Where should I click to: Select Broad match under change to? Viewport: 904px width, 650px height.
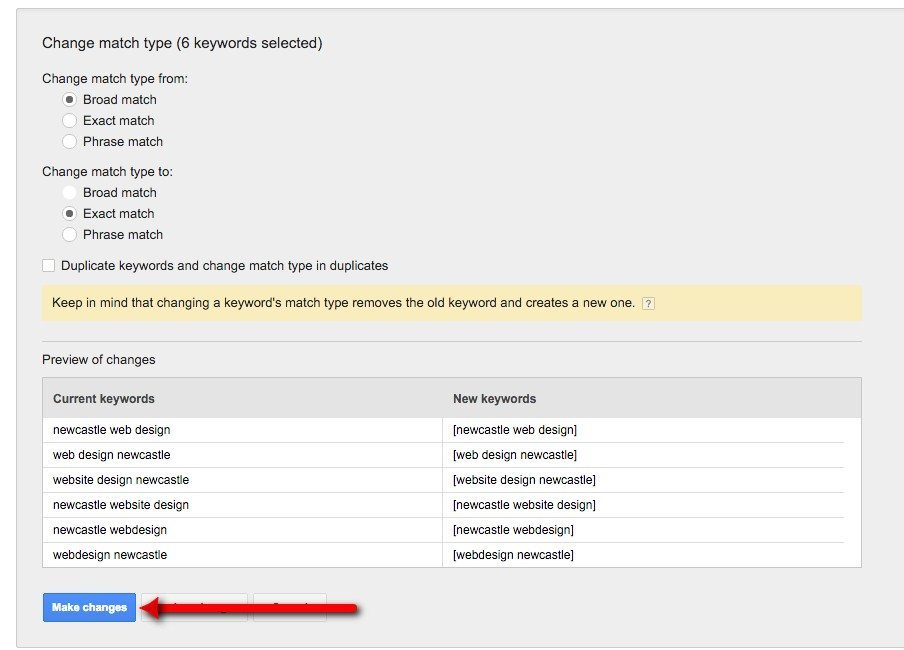[68, 192]
